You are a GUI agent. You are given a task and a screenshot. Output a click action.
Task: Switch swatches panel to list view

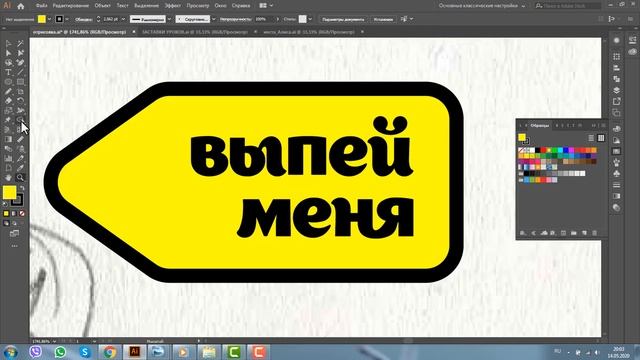tap(591, 138)
